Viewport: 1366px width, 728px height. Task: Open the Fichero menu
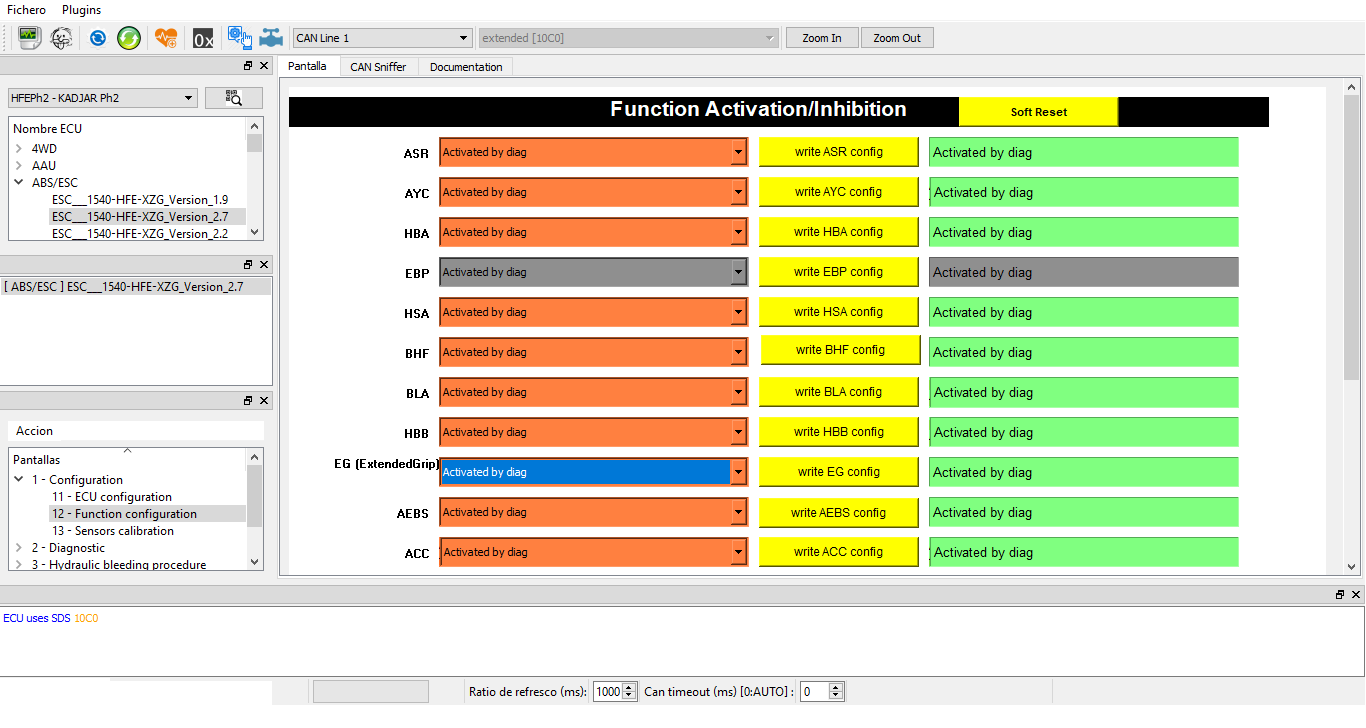pos(27,10)
